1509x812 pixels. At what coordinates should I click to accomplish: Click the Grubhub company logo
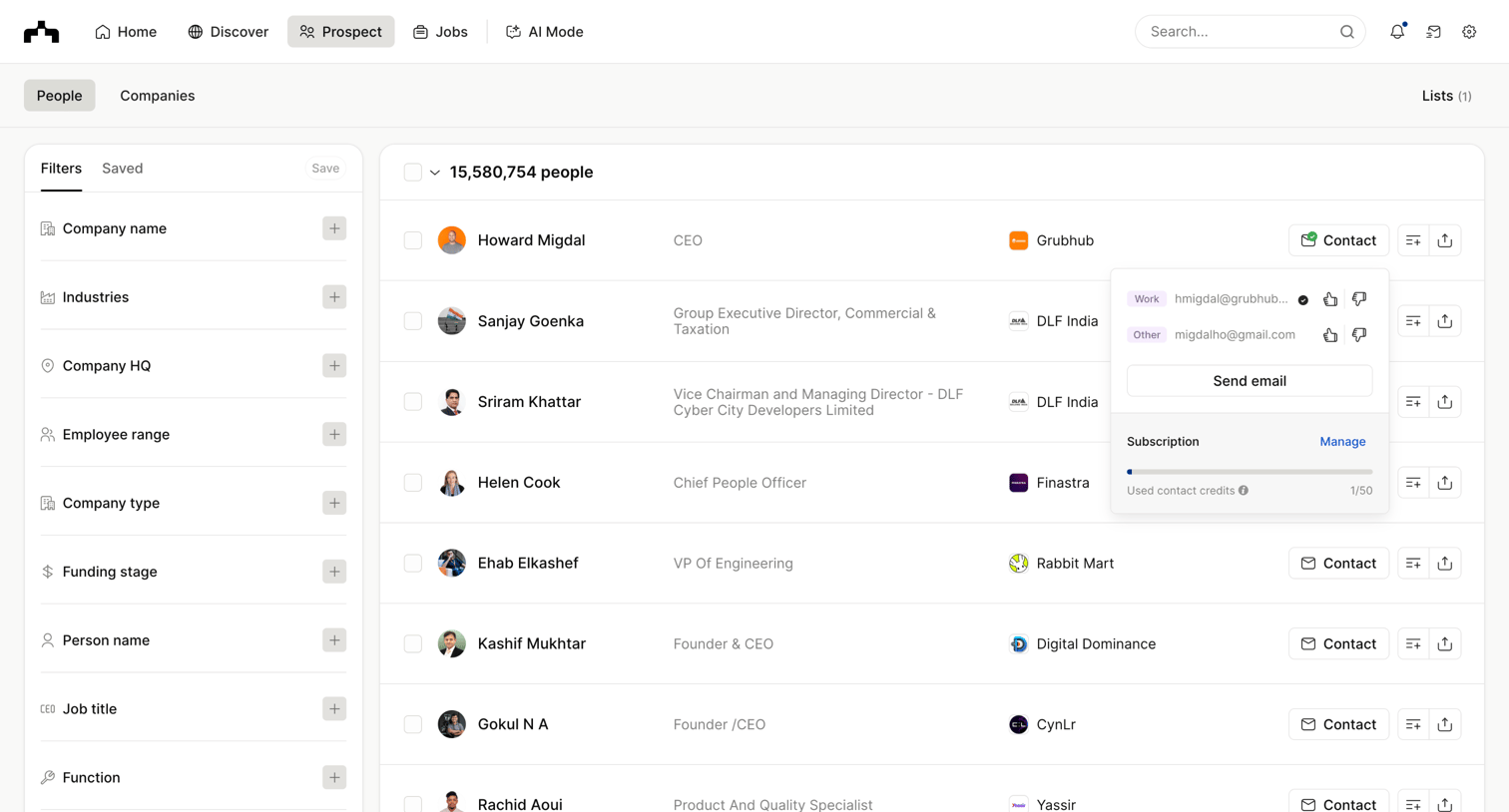(1018, 240)
